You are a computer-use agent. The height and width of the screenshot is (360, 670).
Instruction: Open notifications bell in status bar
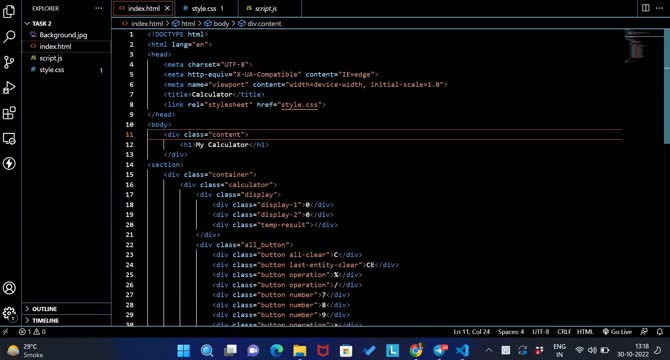660,332
